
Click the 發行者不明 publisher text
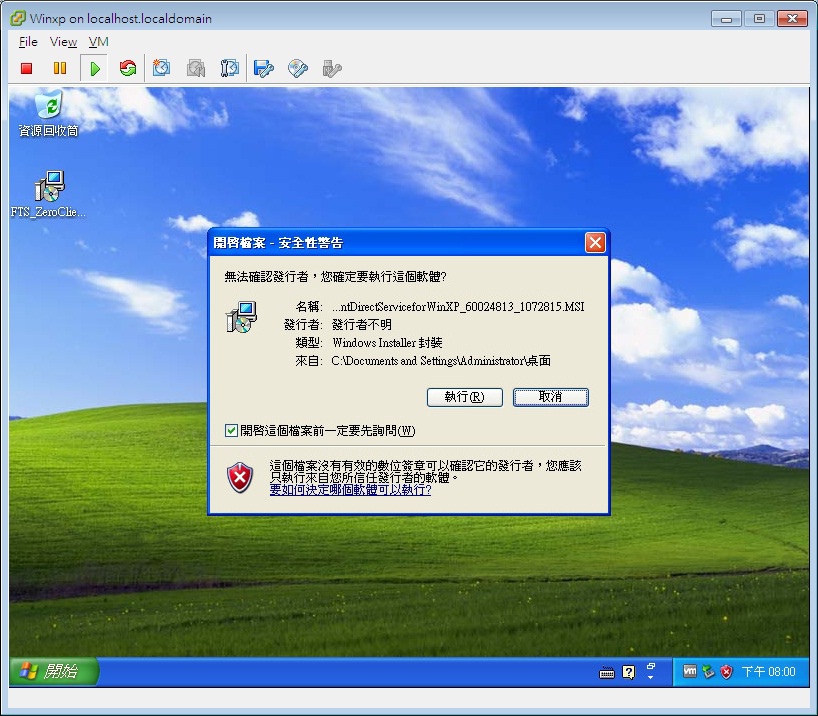coord(362,325)
